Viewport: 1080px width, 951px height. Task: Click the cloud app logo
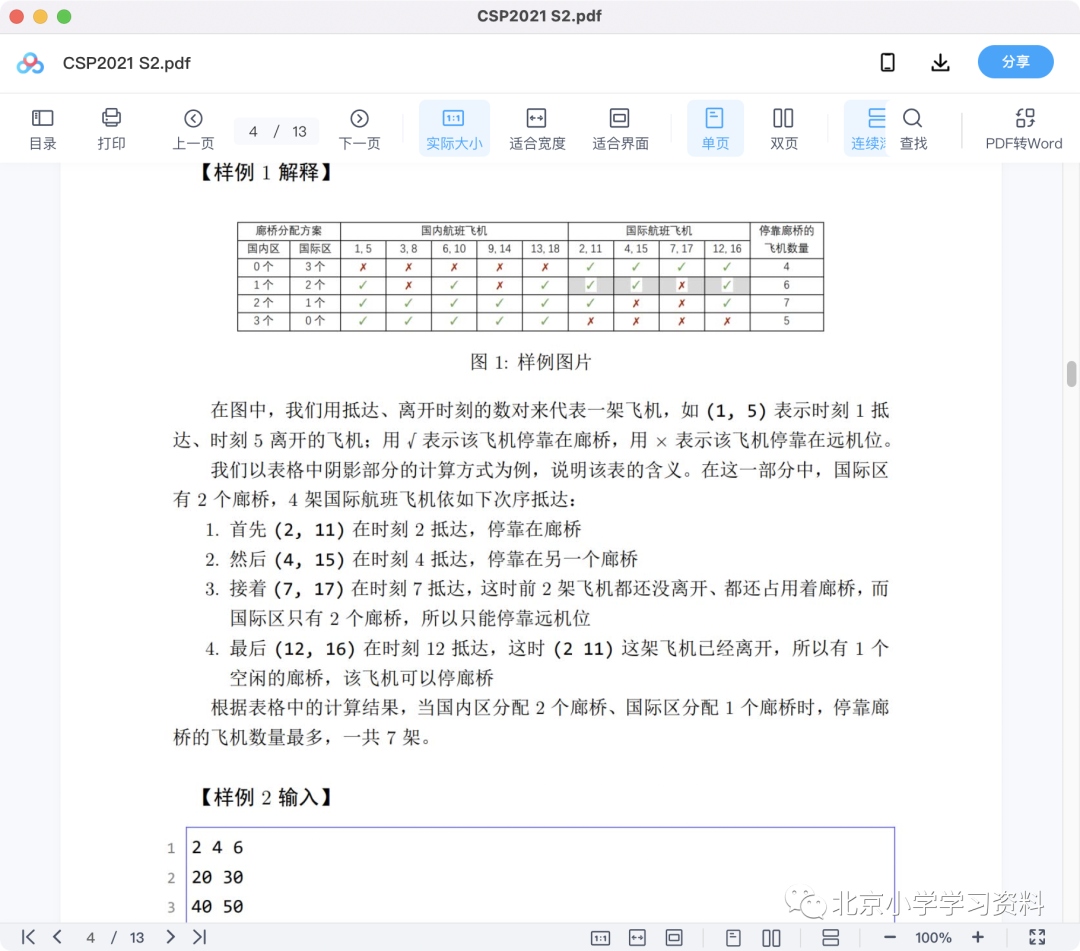pos(30,63)
